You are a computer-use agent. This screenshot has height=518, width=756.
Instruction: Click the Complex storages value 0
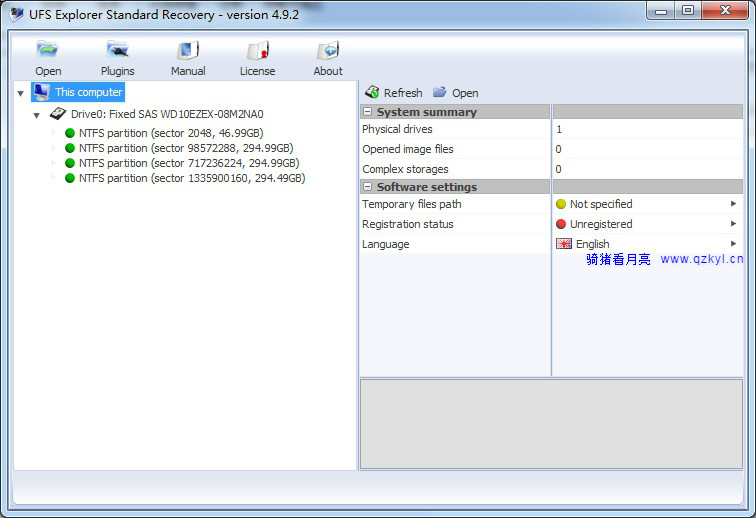pos(558,169)
